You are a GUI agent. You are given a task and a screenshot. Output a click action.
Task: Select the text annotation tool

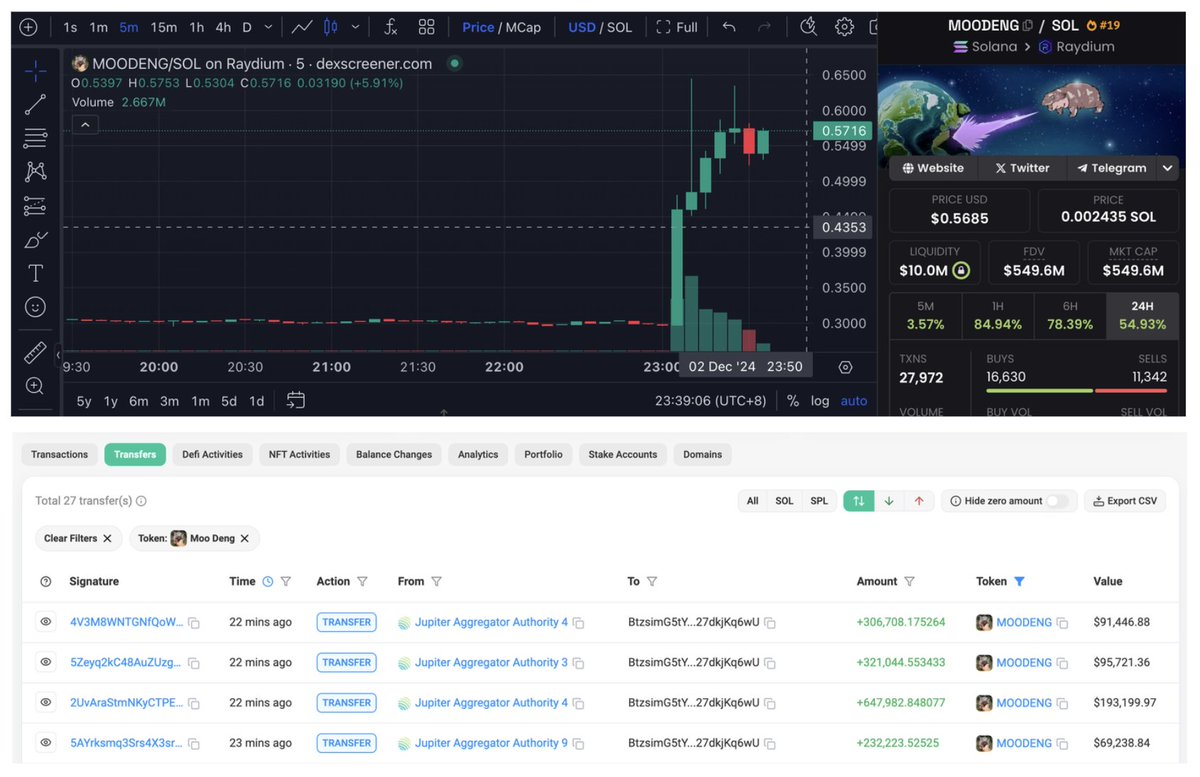[x=34, y=273]
